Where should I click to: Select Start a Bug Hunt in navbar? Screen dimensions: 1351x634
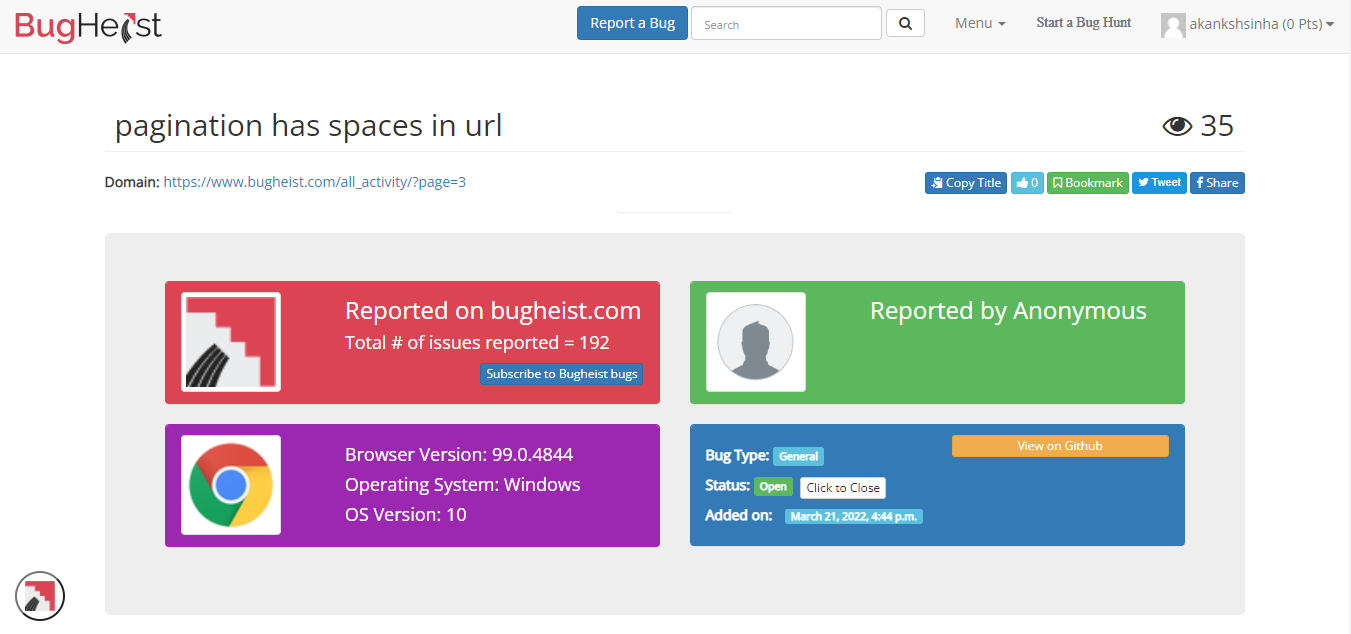[1083, 22]
